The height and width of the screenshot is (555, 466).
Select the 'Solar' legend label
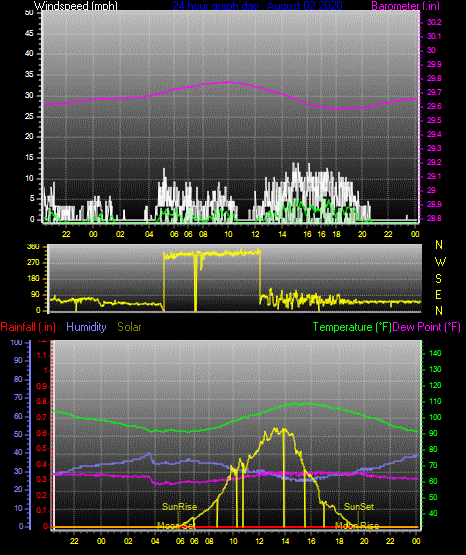pos(129,327)
